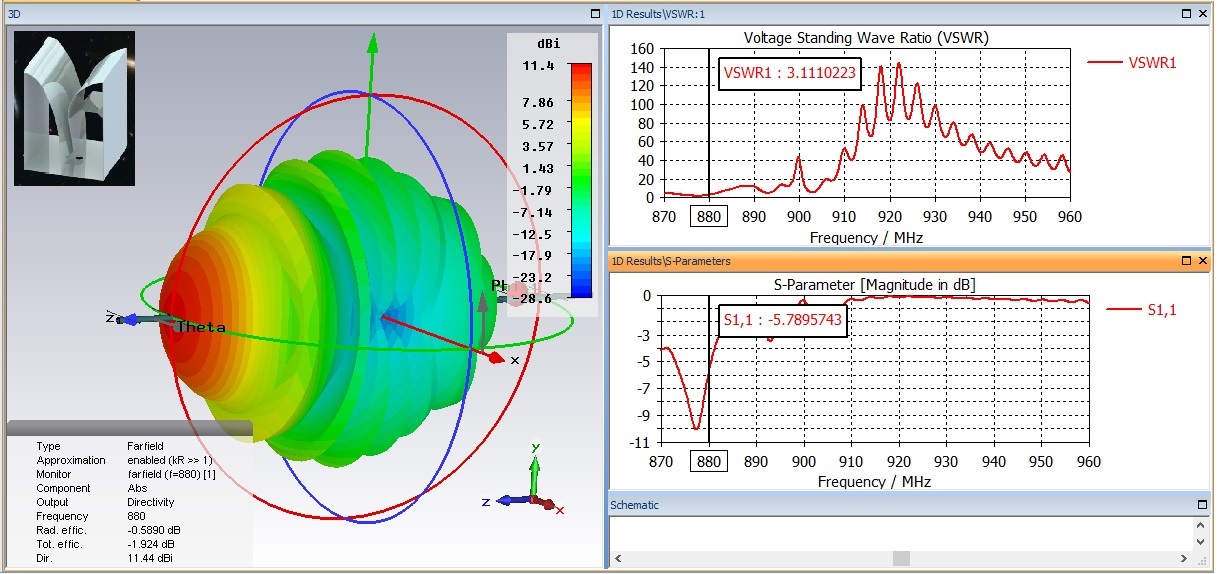Select the 1D Results\S-Parameters title bar
Viewport: 1217px width, 574px height.
pyautogui.click(x=909, y=261)
